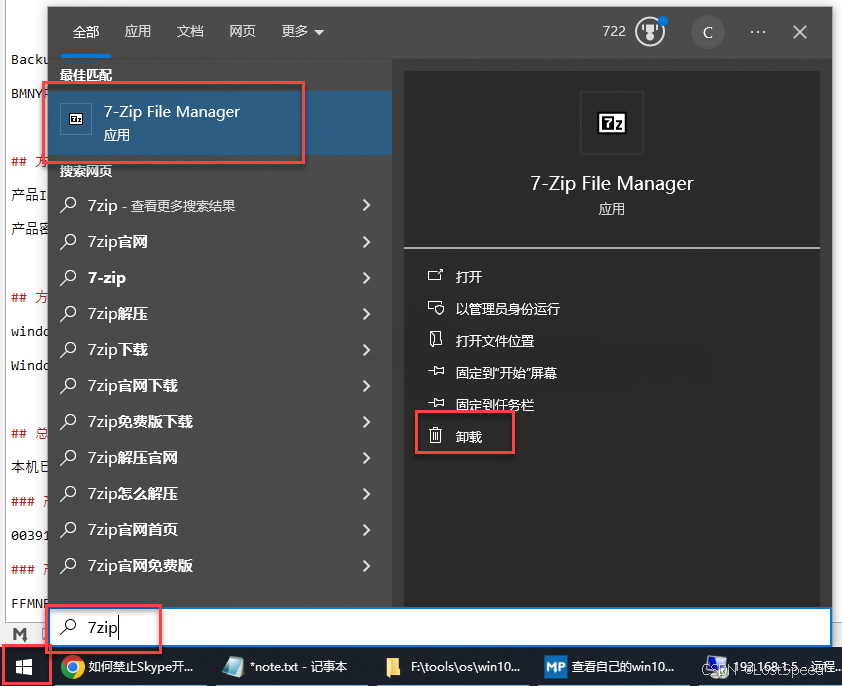Select 打开 action
842x686 pixels.
468,277
